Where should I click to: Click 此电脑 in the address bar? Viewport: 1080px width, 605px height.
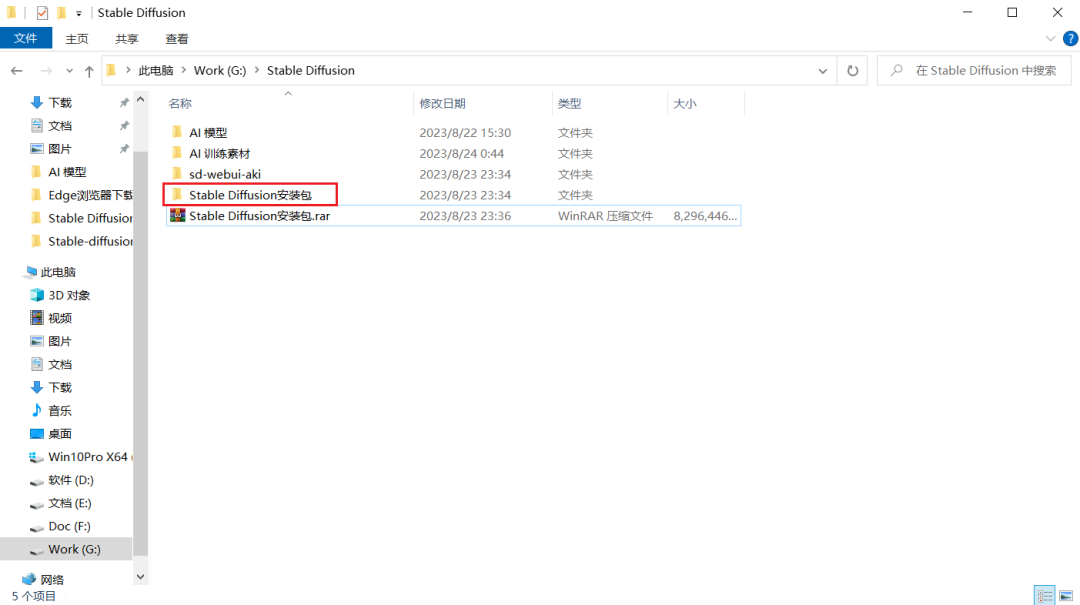156,70
